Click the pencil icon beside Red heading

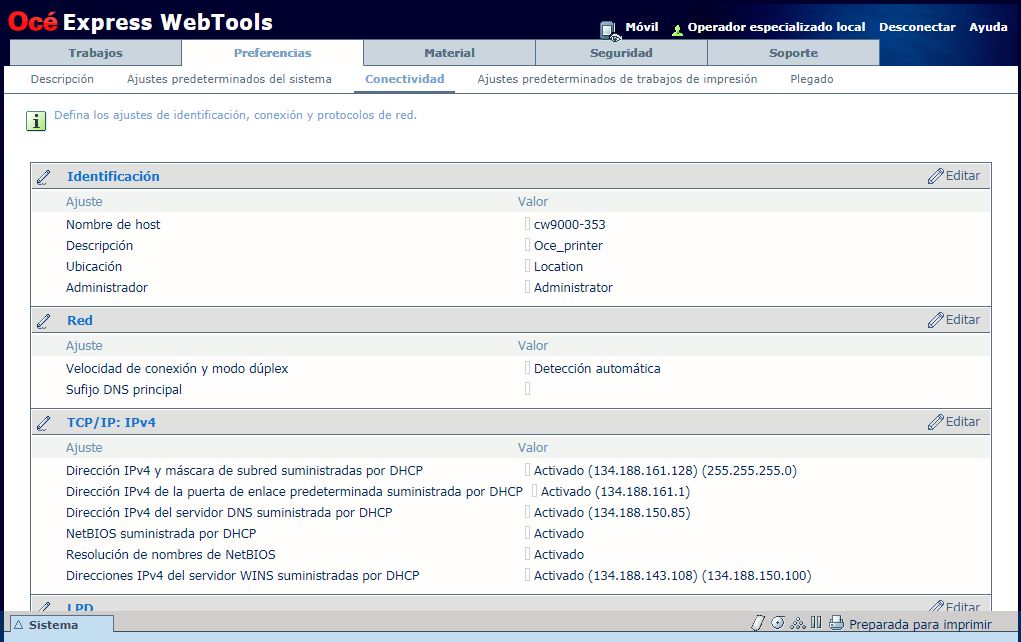click(x=44, y=321)
